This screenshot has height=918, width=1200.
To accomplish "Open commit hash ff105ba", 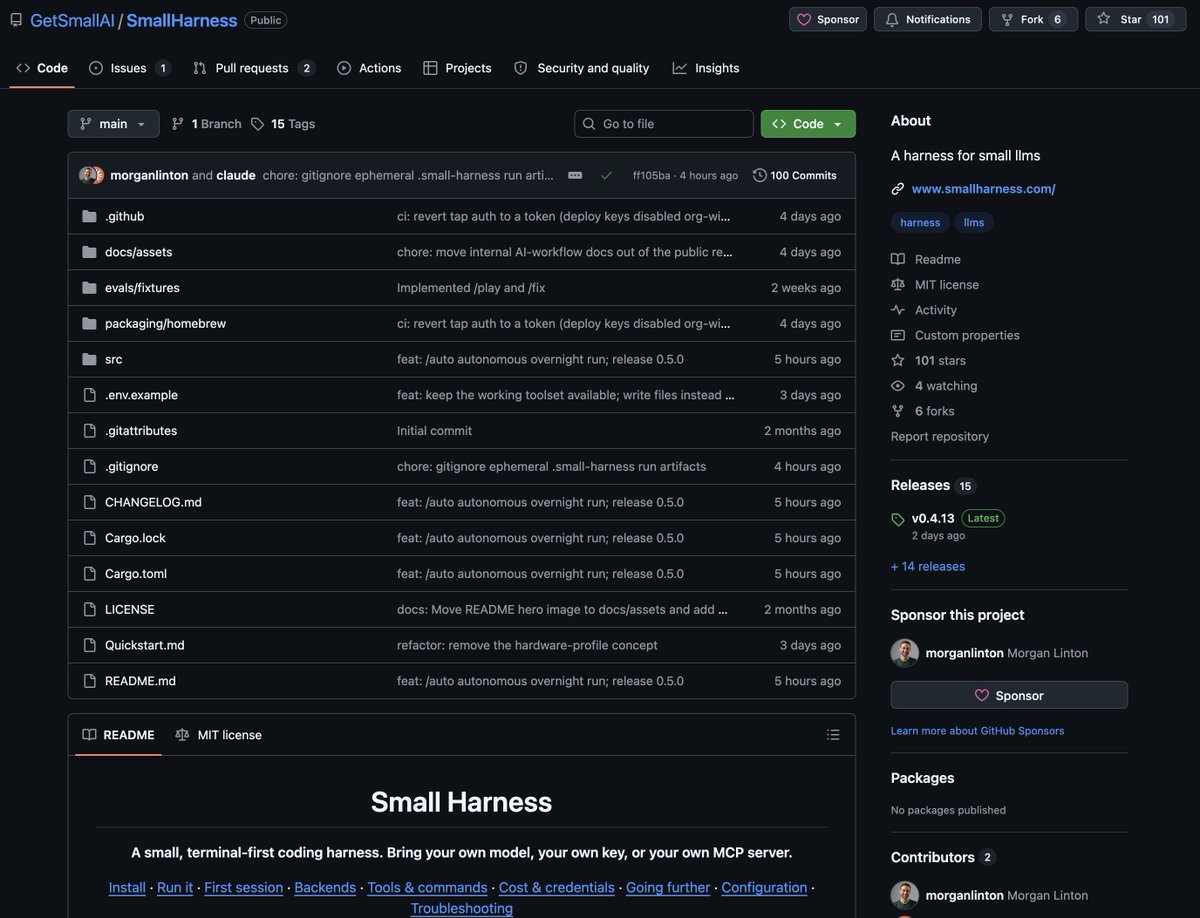I will (x=651, y=176).
